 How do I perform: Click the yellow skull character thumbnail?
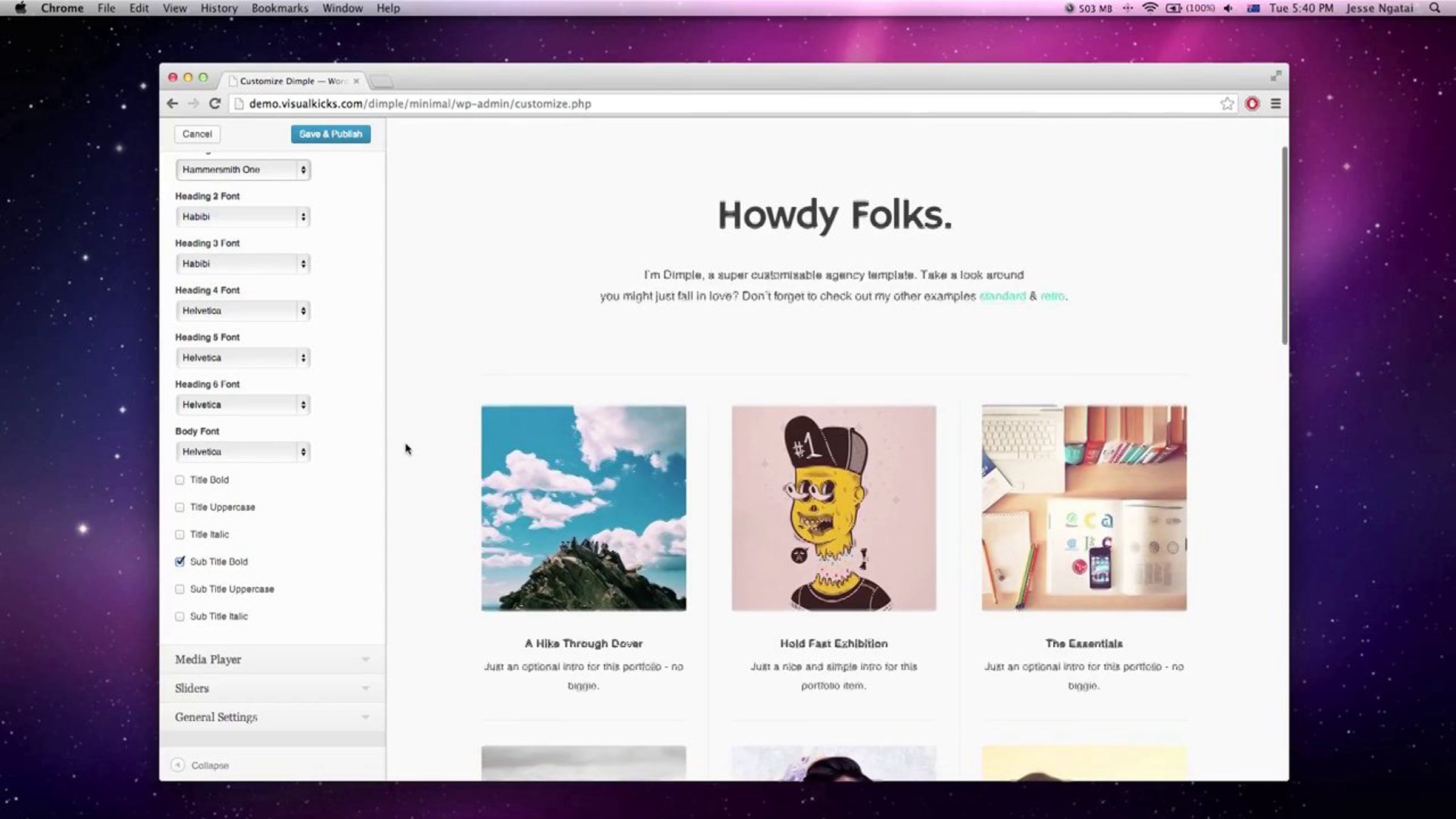tap(834, 508)
